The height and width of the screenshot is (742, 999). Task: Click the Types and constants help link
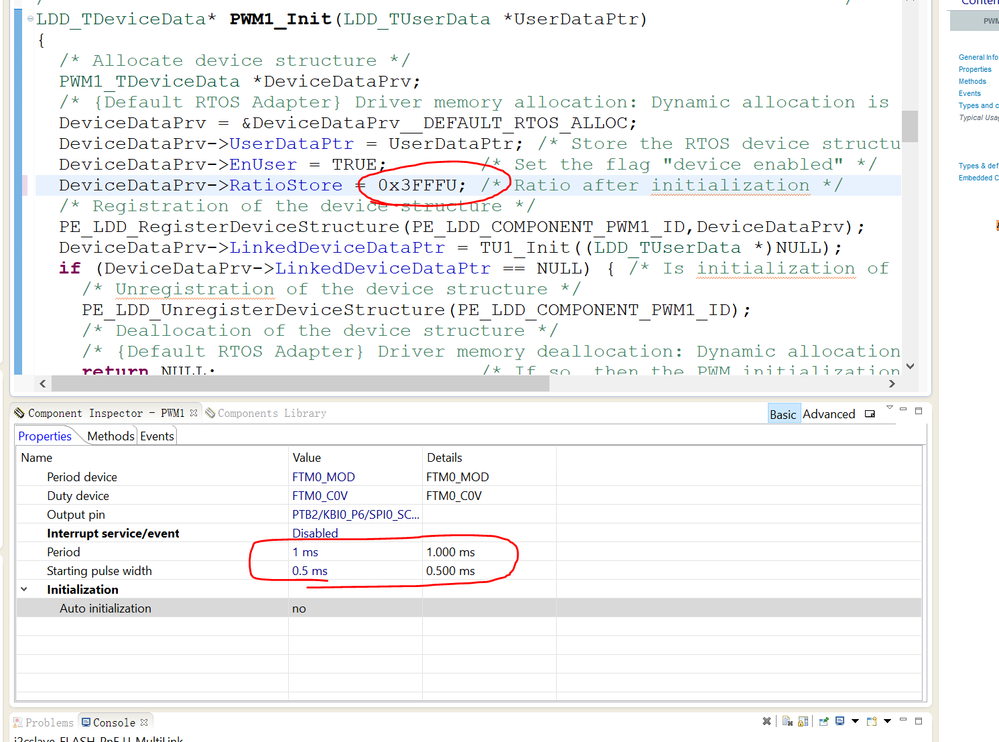pyautogui.click(x=978, y=106)
